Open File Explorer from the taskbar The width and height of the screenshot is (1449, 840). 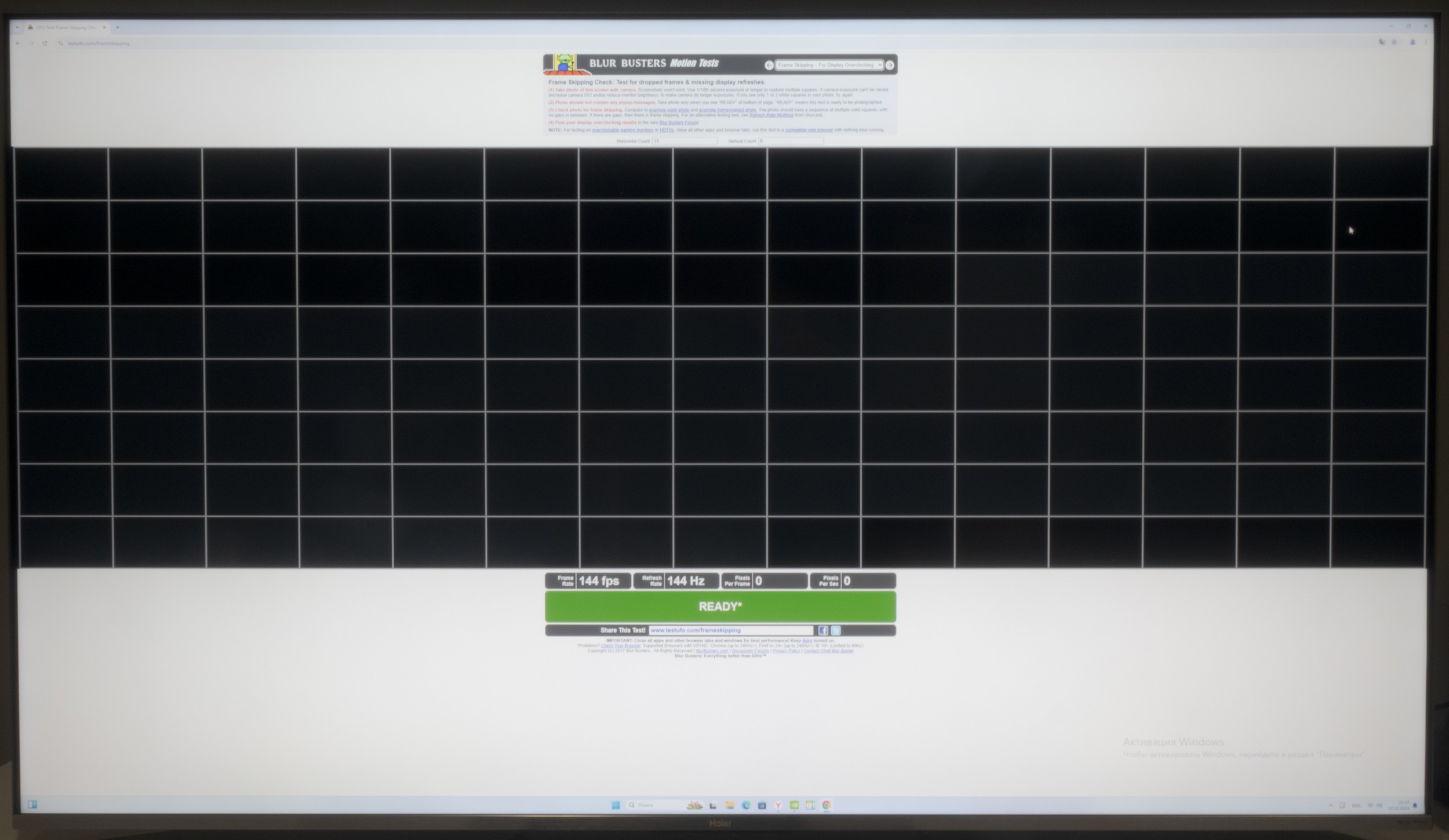point(730,805)
